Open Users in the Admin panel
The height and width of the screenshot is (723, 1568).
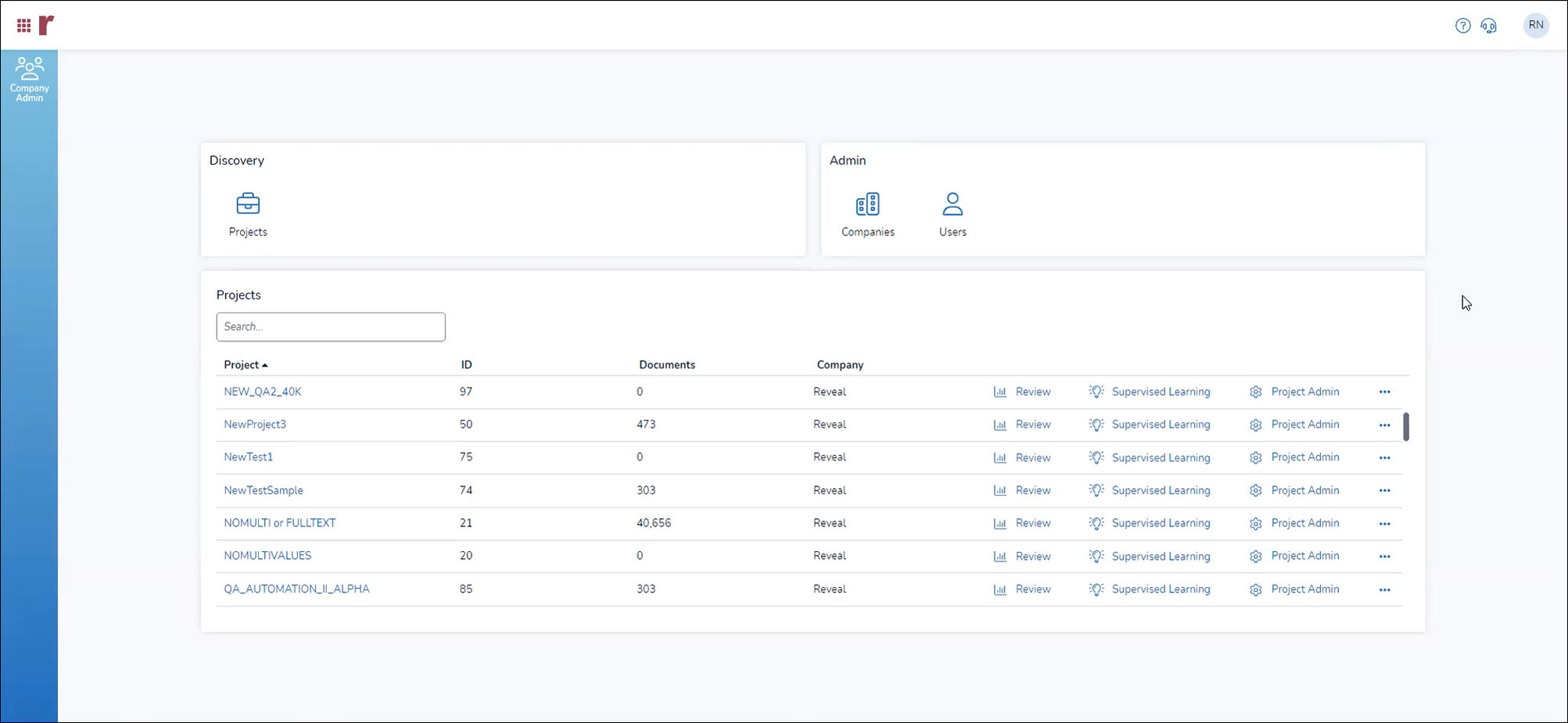point(952,213)
